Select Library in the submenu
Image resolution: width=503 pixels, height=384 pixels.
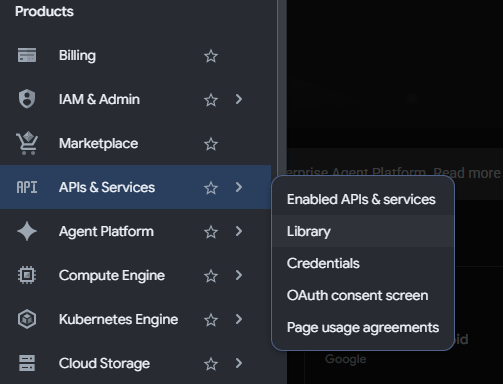(363, 231)
